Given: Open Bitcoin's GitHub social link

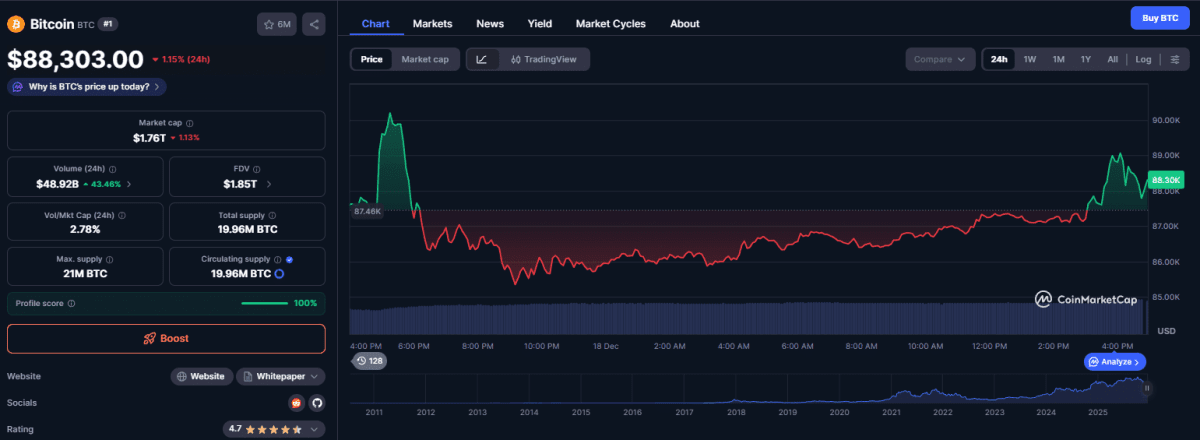Looking at the screenshot, I should 317,403.
